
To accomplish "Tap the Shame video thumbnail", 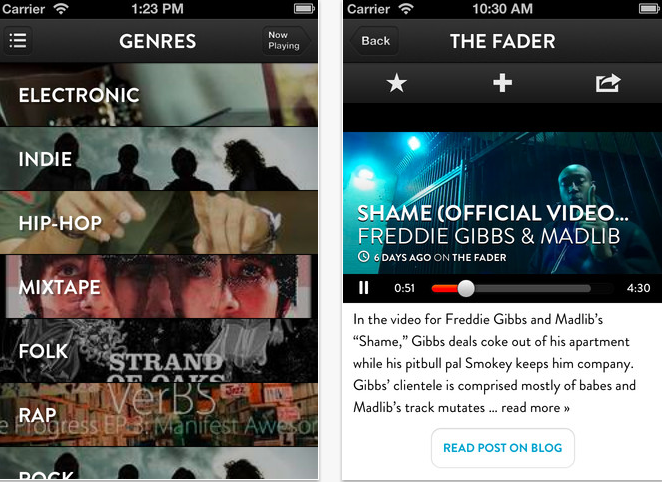I will (502, 203).
